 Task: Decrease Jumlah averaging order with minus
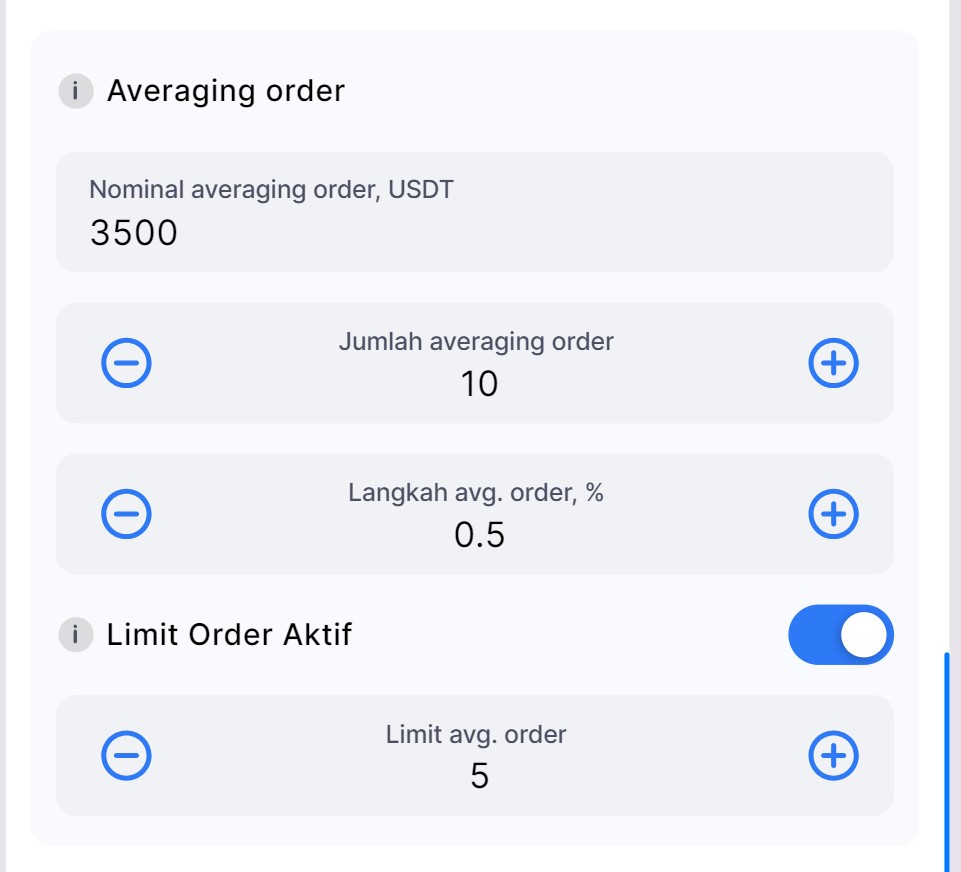pyautogui.click(x=127, y=363)
